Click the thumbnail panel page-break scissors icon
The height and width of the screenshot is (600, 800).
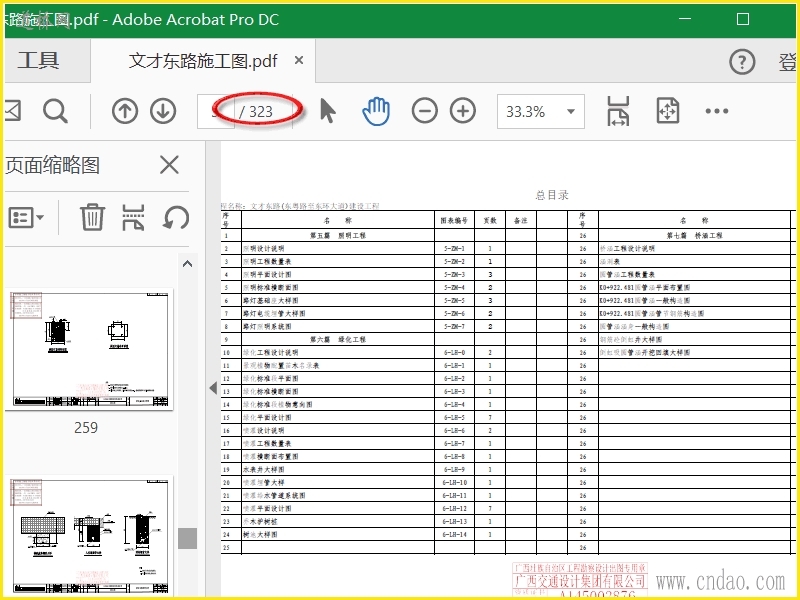click(x=133, y=217)
